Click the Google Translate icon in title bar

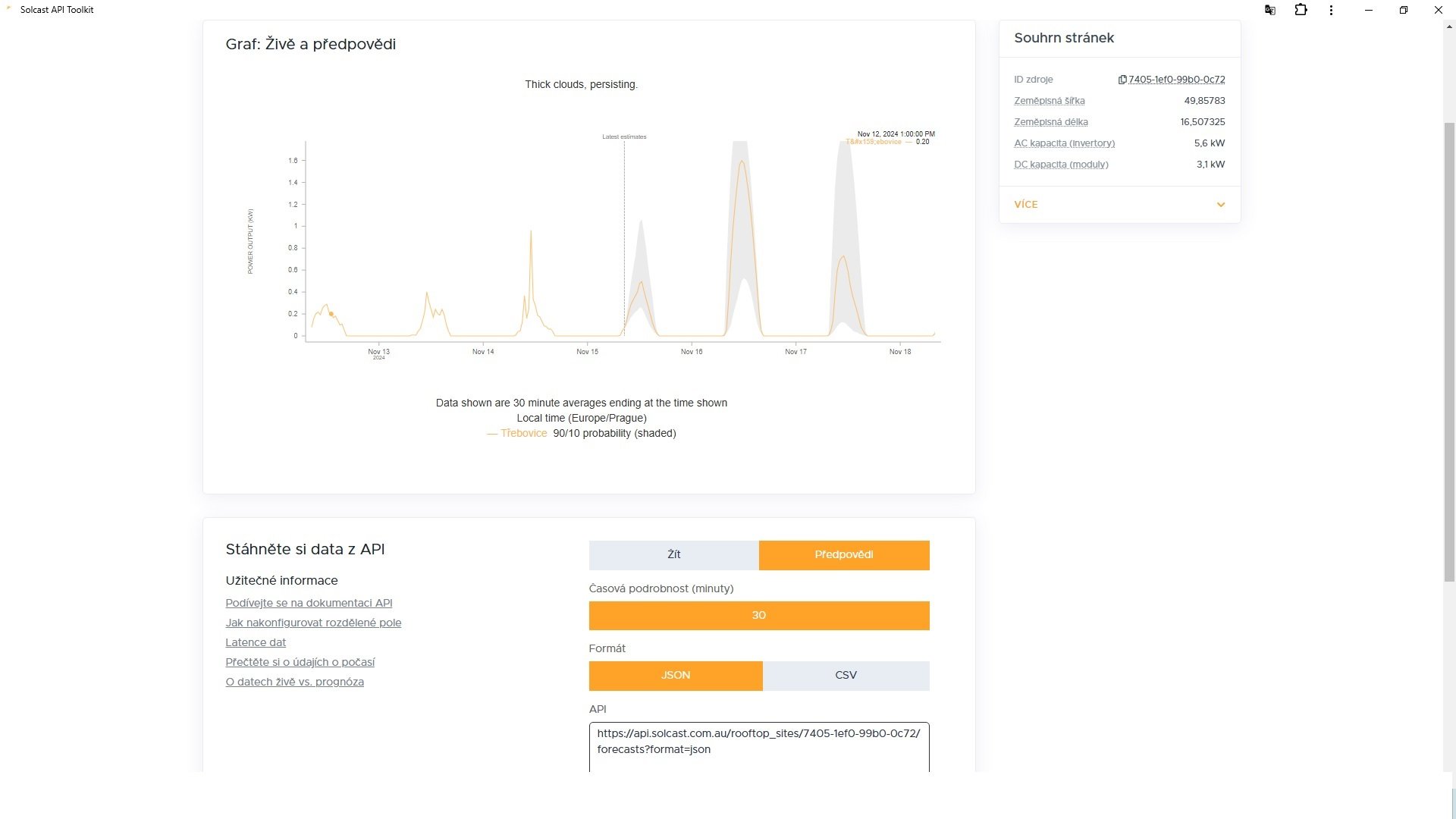pyautogui.click(x=1269, y=10)
